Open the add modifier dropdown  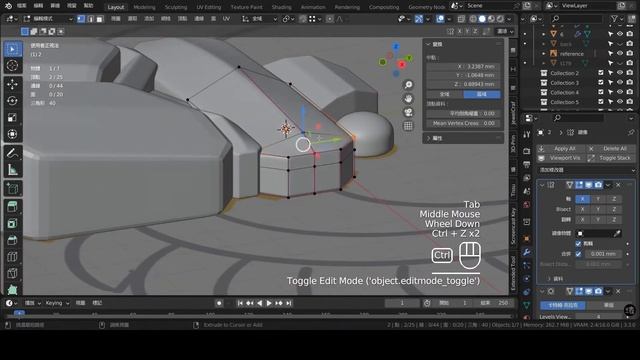coord(586,170)
